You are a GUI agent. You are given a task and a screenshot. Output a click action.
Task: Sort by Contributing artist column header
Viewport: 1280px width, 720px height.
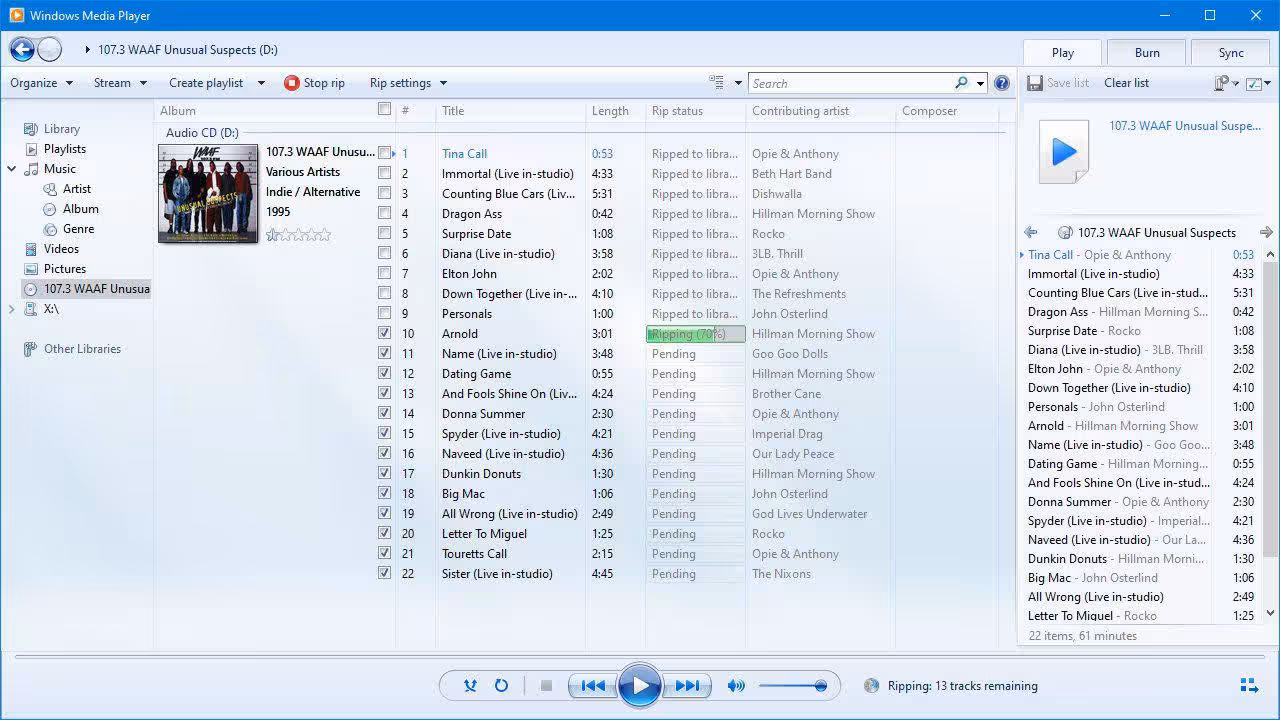[x=820, y=111]
